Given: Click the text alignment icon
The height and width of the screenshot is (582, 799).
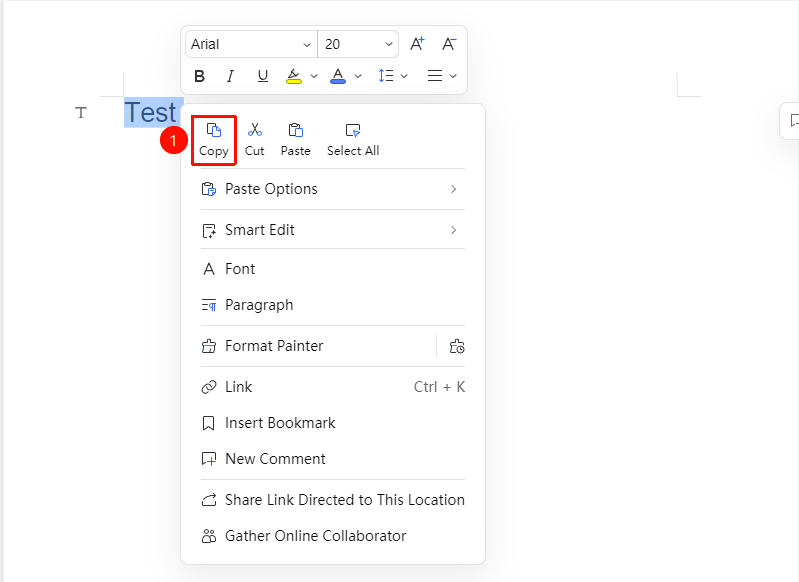Looking at the screenshot, I should click(435, 76).
